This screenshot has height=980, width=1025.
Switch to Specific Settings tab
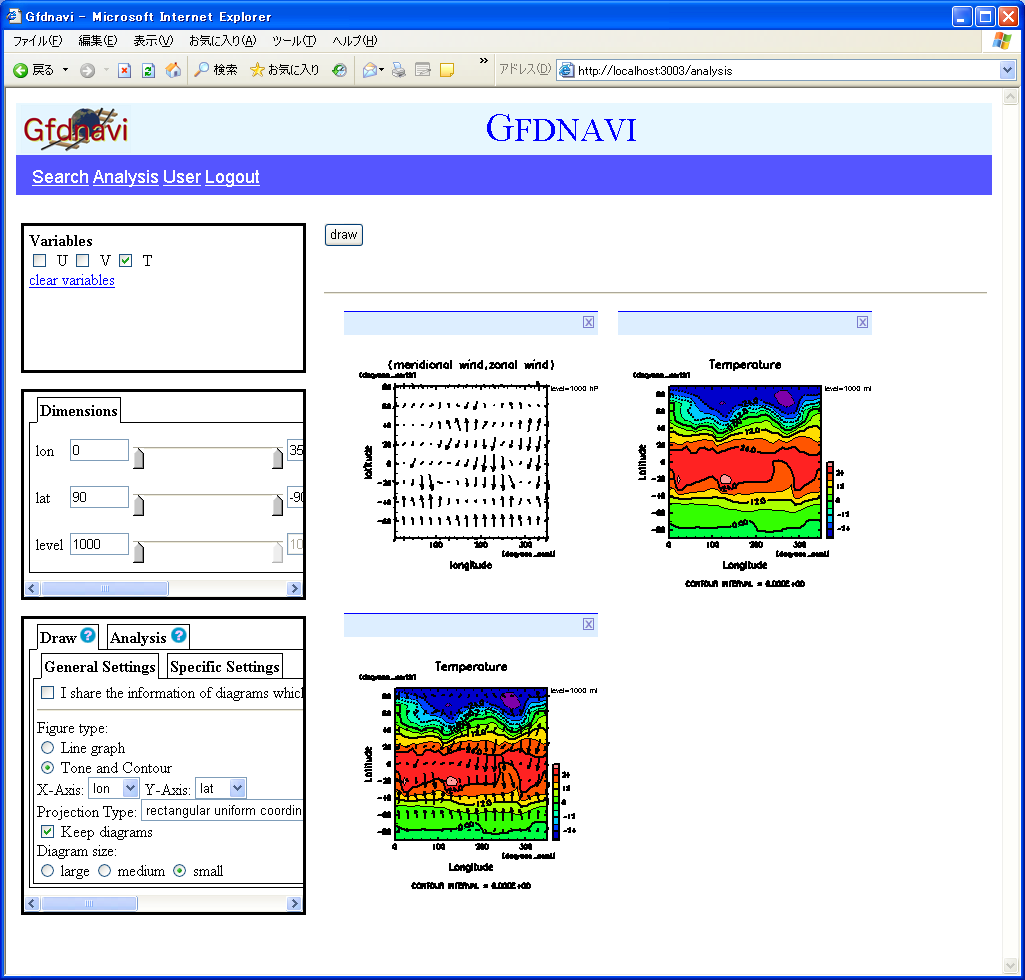click(x=225, y=666)
